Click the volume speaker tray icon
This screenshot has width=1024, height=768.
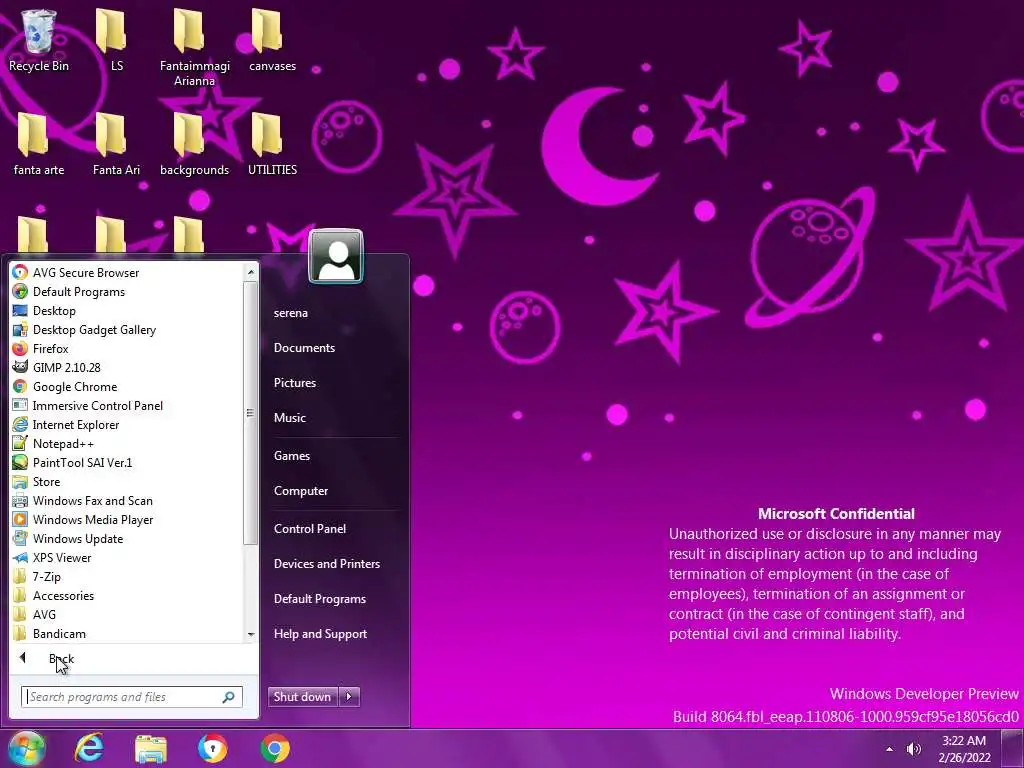click(914, 749)
